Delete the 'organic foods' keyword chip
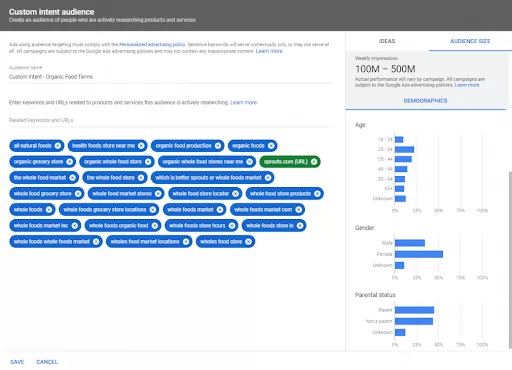 point(271,146)
